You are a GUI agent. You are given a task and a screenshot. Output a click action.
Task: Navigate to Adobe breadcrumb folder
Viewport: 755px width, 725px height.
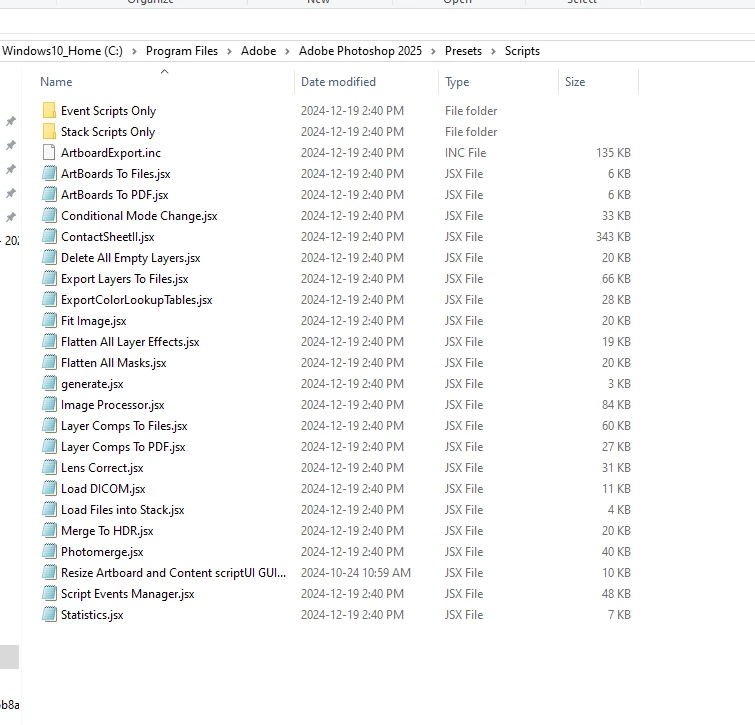[259, 51]
